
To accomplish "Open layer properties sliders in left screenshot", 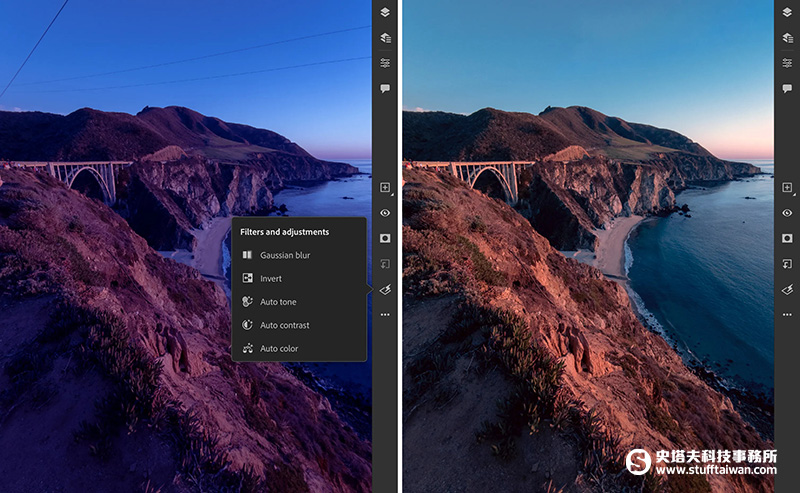I will pos(385,63).
